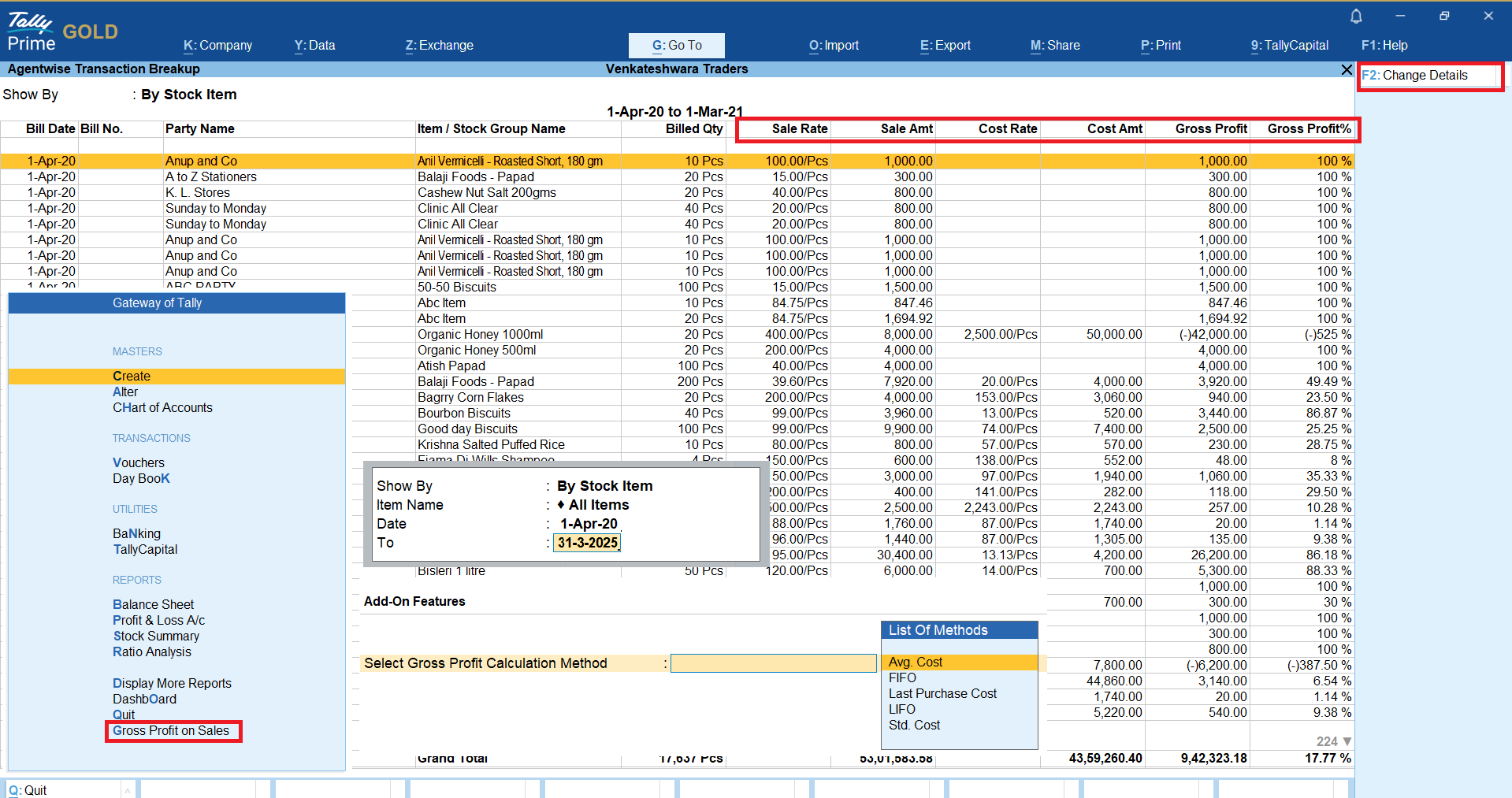This screenshot has width=1512, height=798.
Task: Select Std. Cost in methods list
Action: tap(914, 726)
